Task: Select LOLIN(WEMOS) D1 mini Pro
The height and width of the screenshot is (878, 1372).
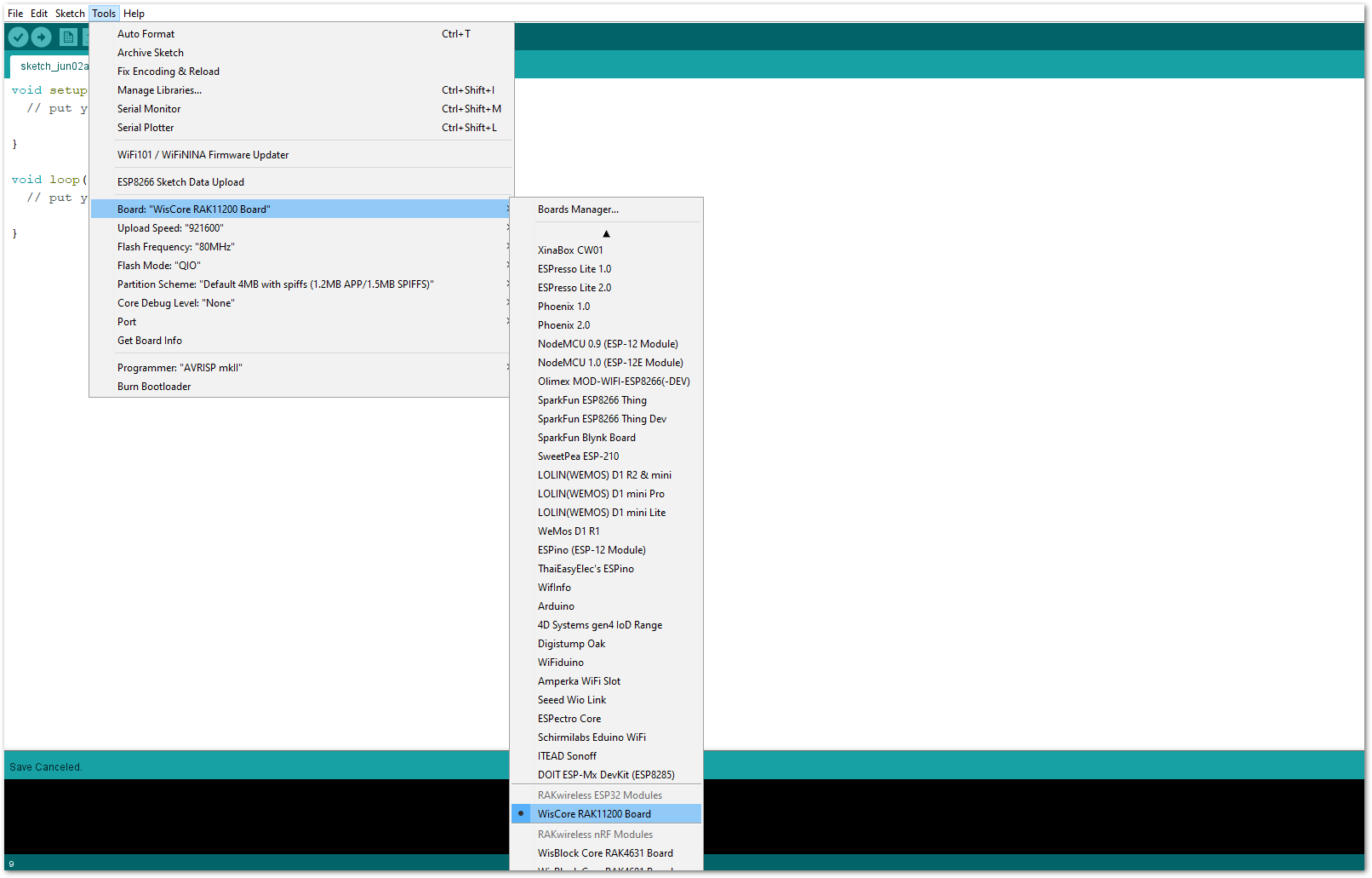Action: click(606, 494)
